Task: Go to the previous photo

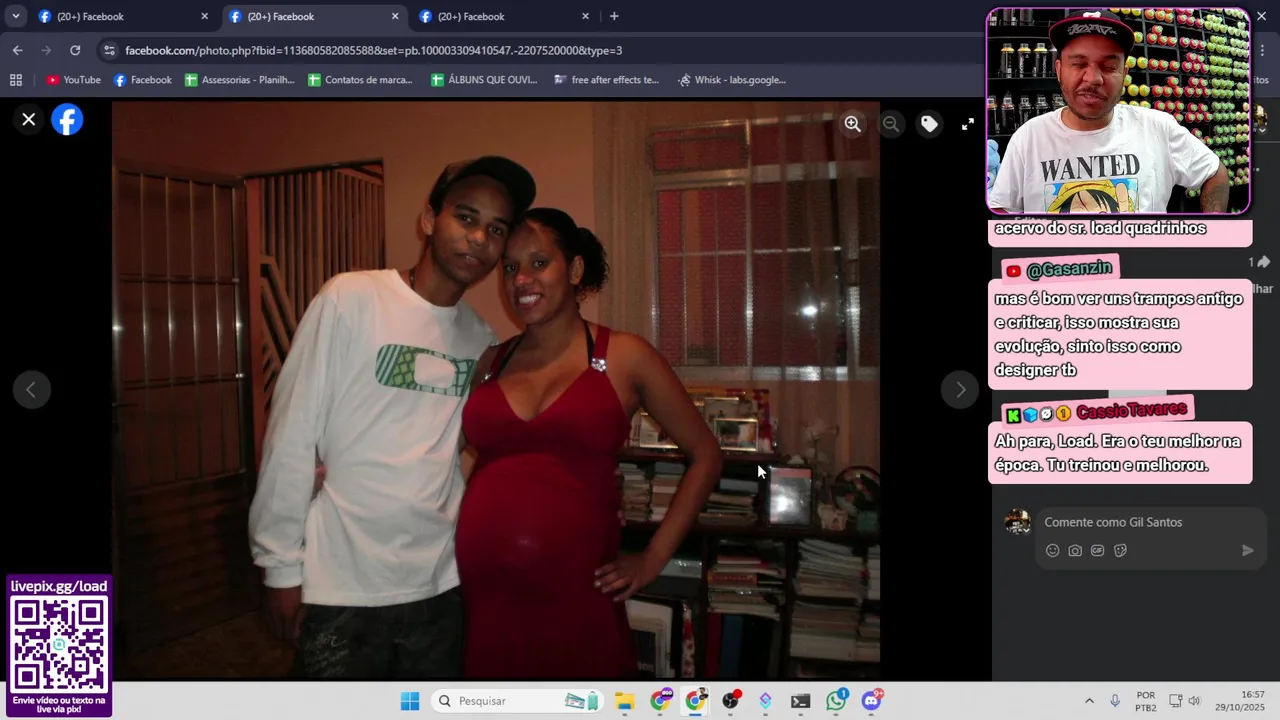Action: click(31, 390)
